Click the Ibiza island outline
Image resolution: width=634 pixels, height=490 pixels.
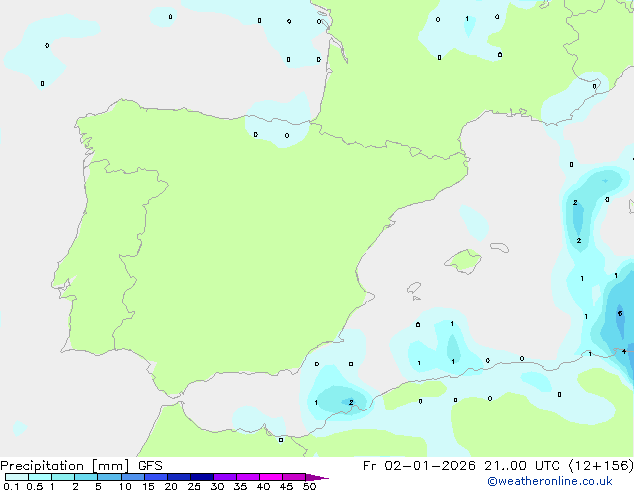click(x=414, y=288)
